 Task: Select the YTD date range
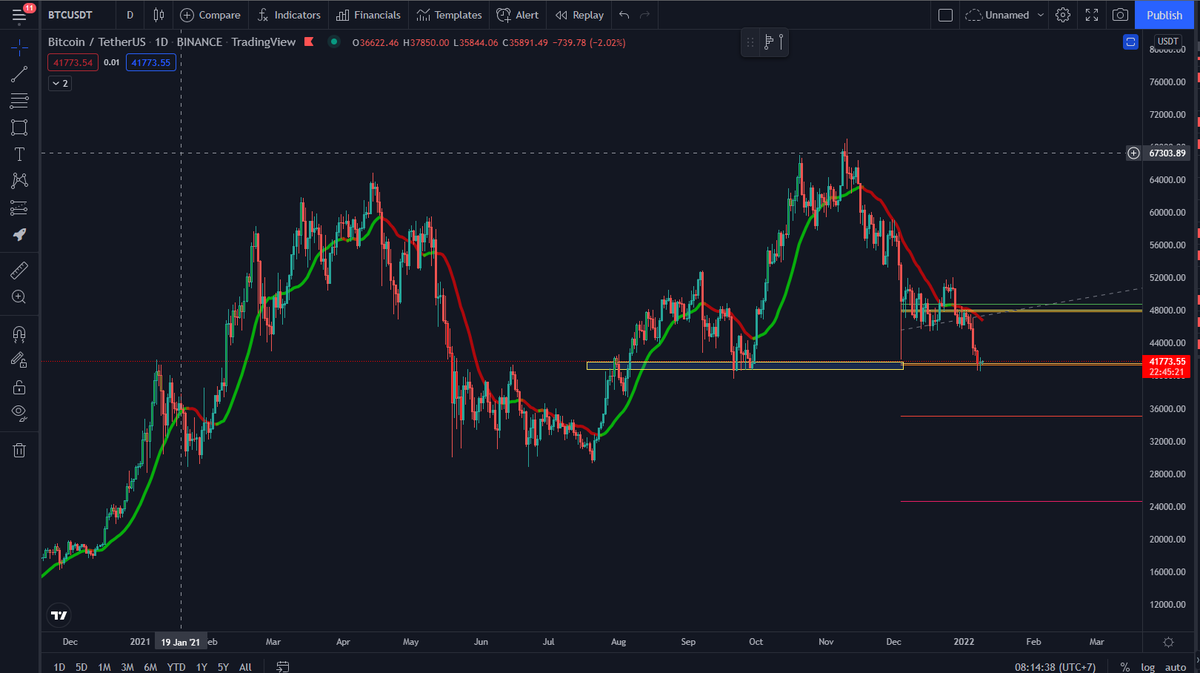tap(176, 667)
